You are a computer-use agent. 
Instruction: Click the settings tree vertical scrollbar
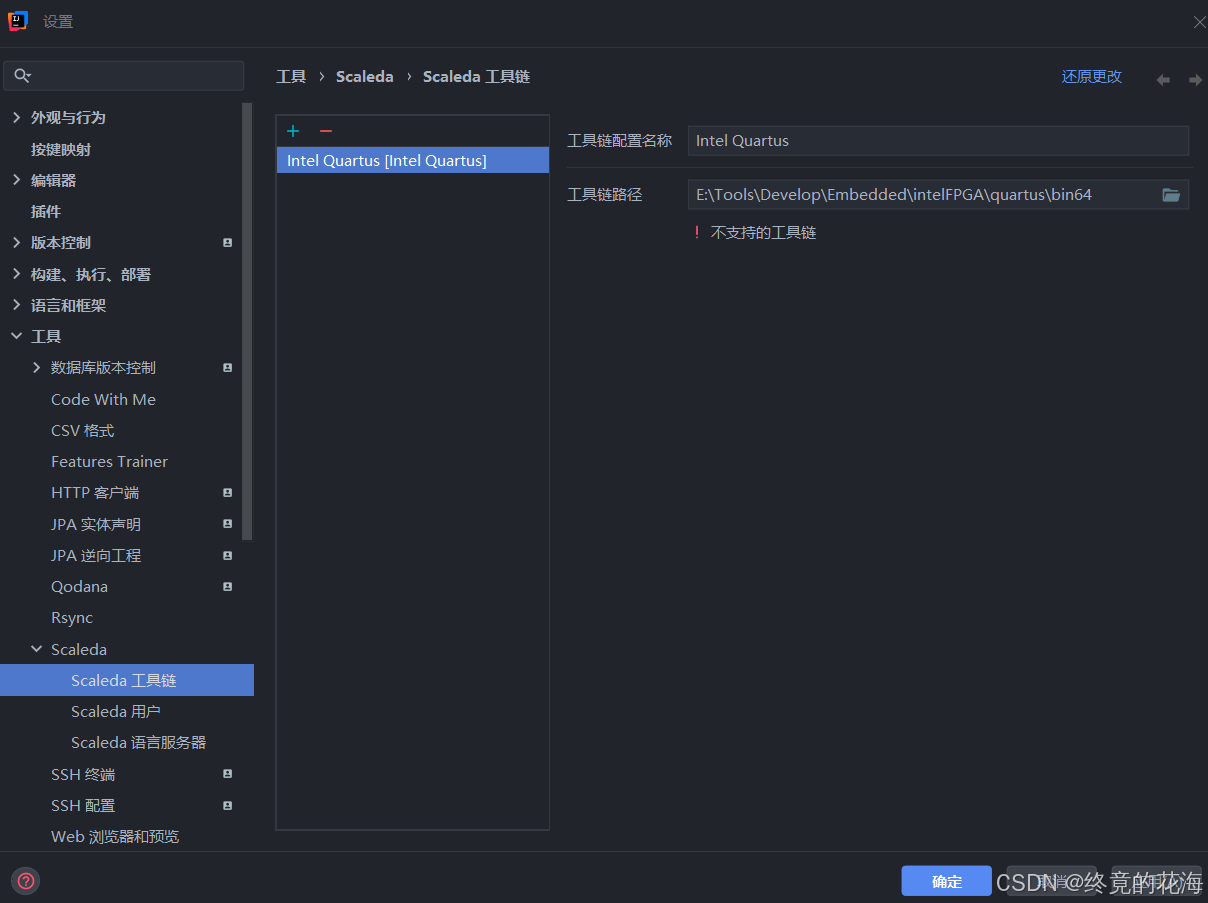point(247,320)
